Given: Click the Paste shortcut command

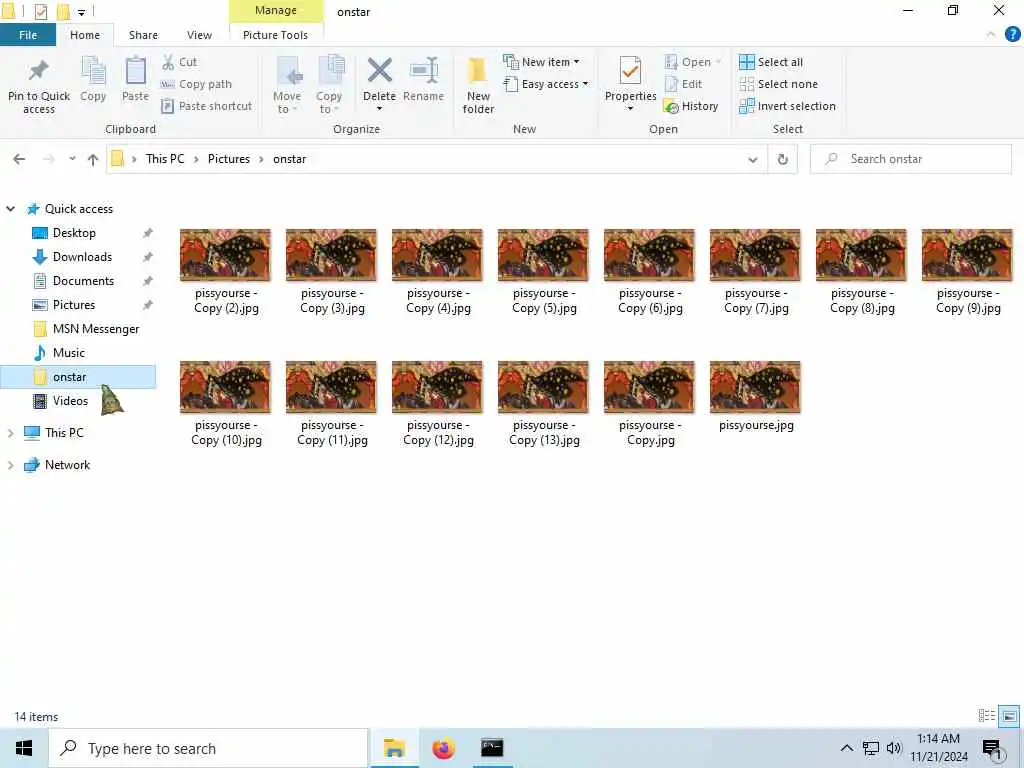Looking at the screenshot, I should pos(206,106).
